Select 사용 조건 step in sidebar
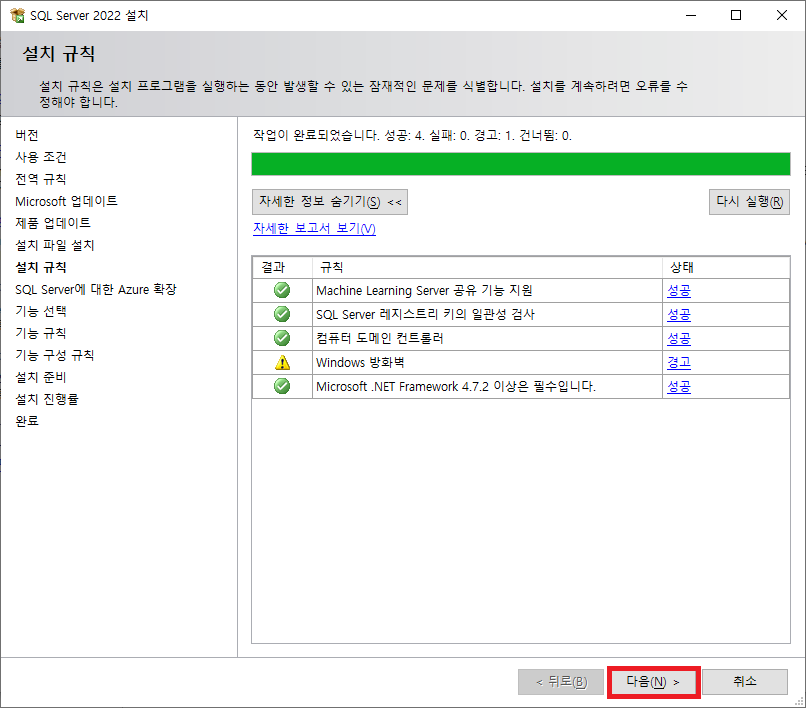Viewport: 806px width, 708px height. (41, 157)
